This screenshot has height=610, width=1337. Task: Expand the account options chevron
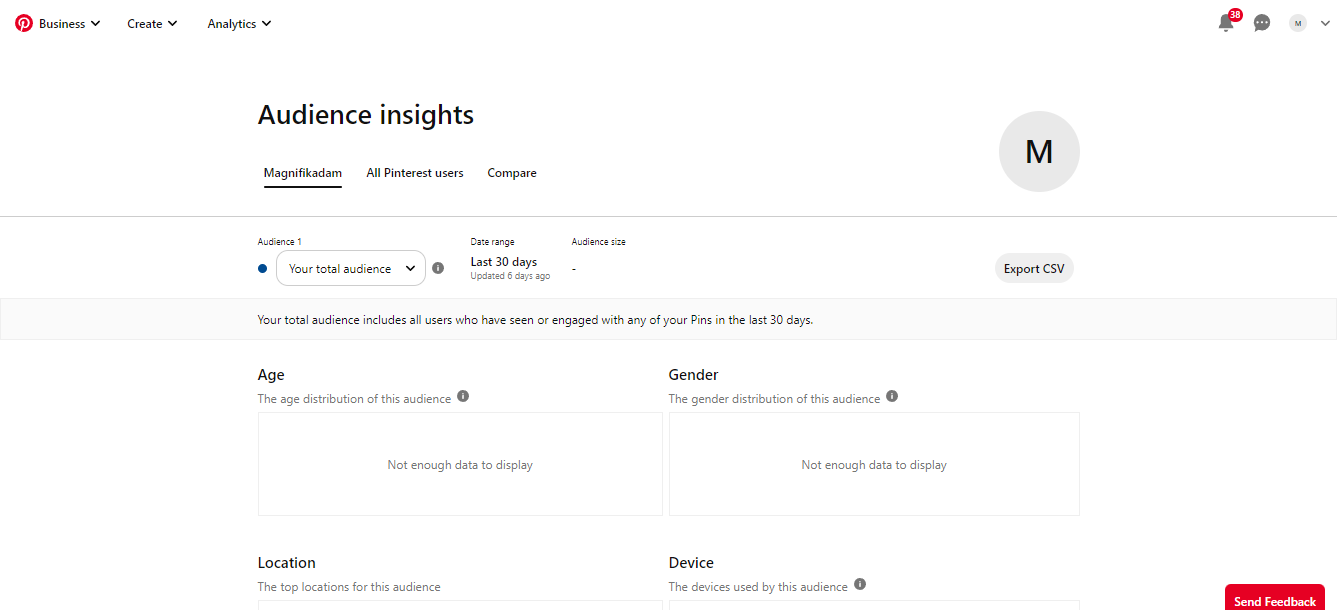(1326, 23)
